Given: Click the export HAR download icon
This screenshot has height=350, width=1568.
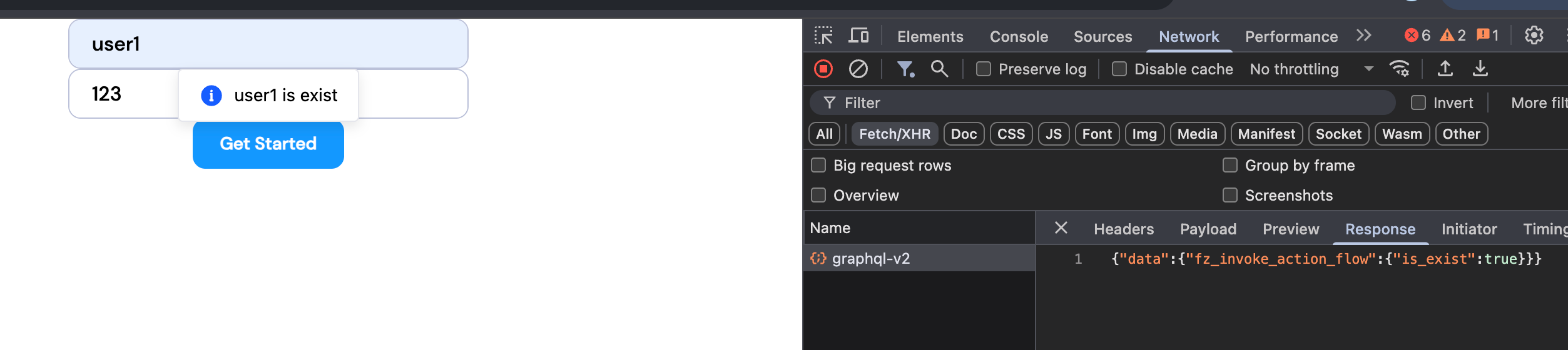Looking at the screenshot, I should [1480, 69].
